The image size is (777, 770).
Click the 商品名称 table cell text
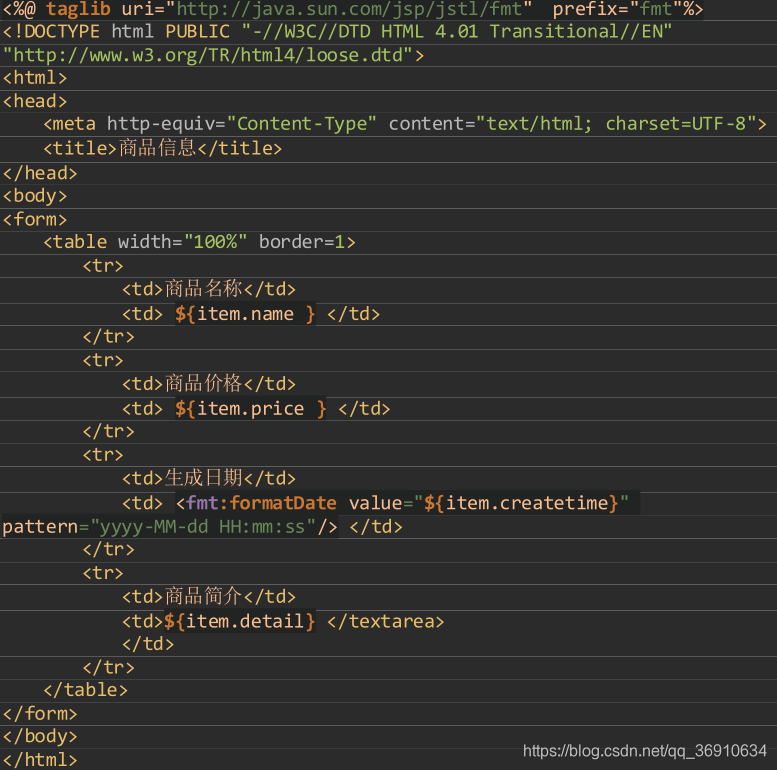pos(203,289)
